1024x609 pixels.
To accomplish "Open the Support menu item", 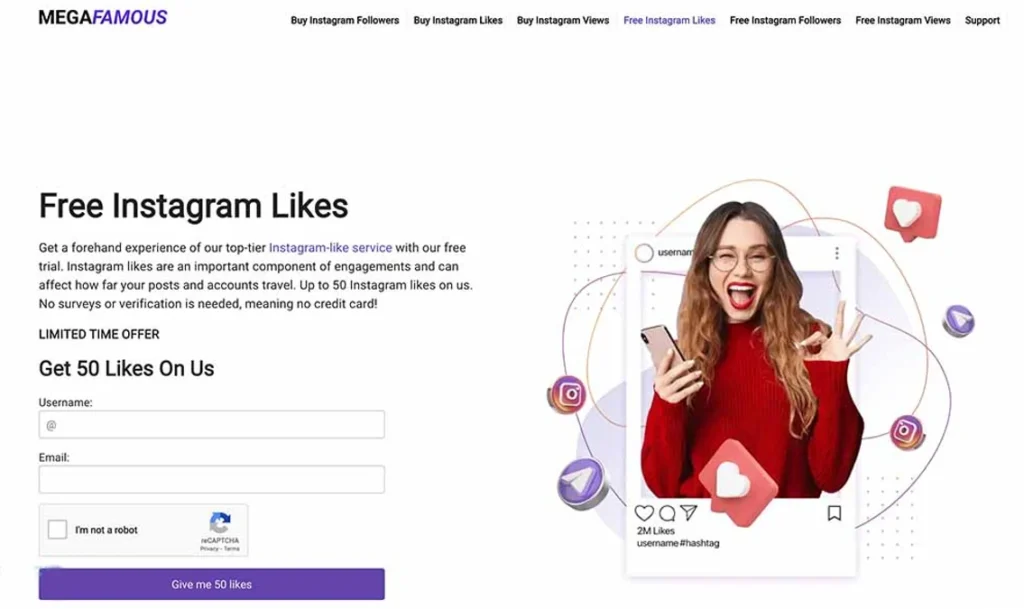I will (x=982, y=20).
